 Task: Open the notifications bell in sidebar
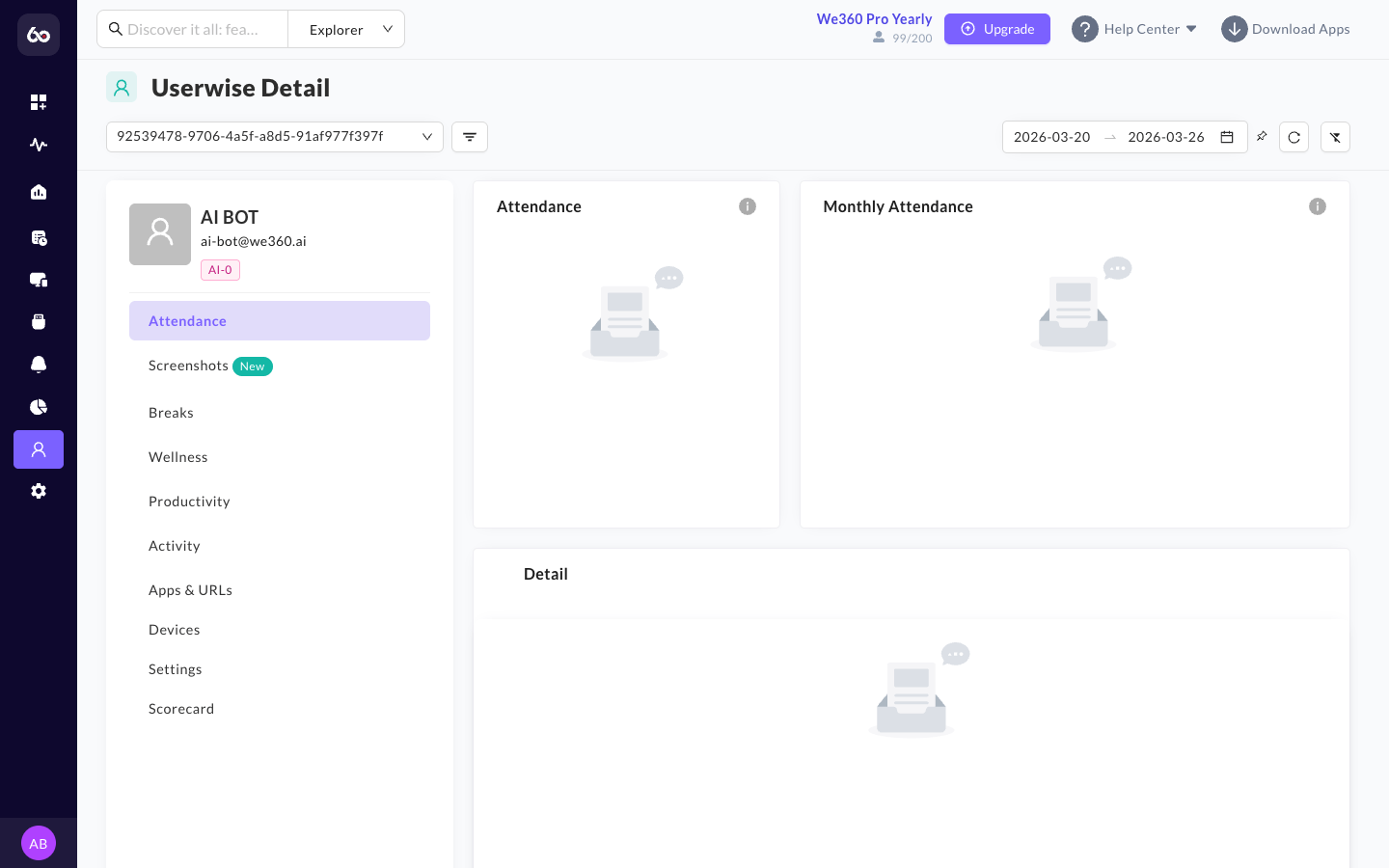click(39, 365)
